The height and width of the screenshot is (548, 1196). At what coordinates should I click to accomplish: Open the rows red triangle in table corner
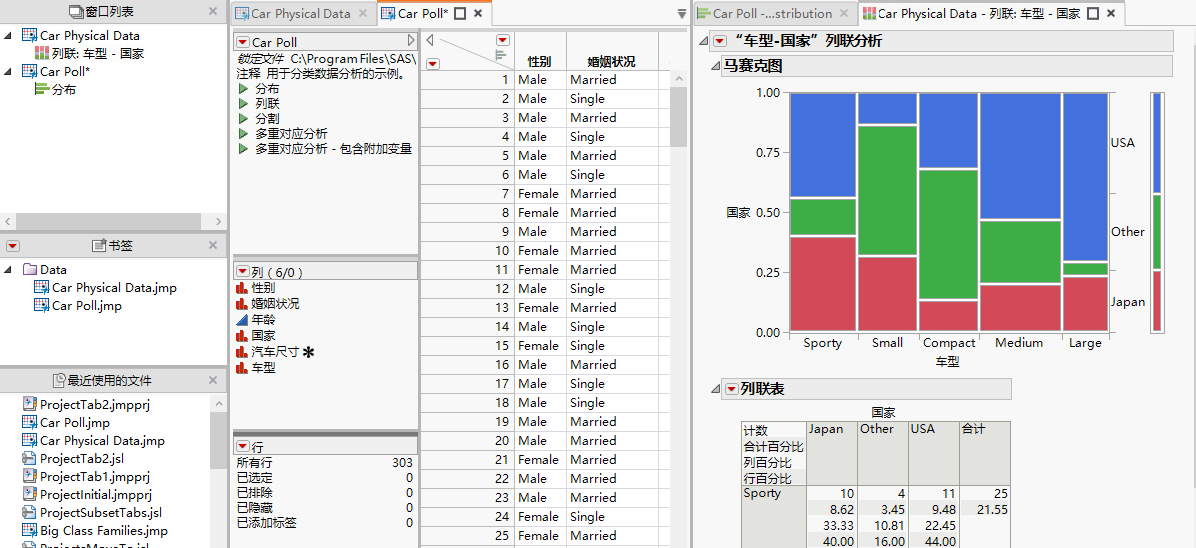pos(432,64)
